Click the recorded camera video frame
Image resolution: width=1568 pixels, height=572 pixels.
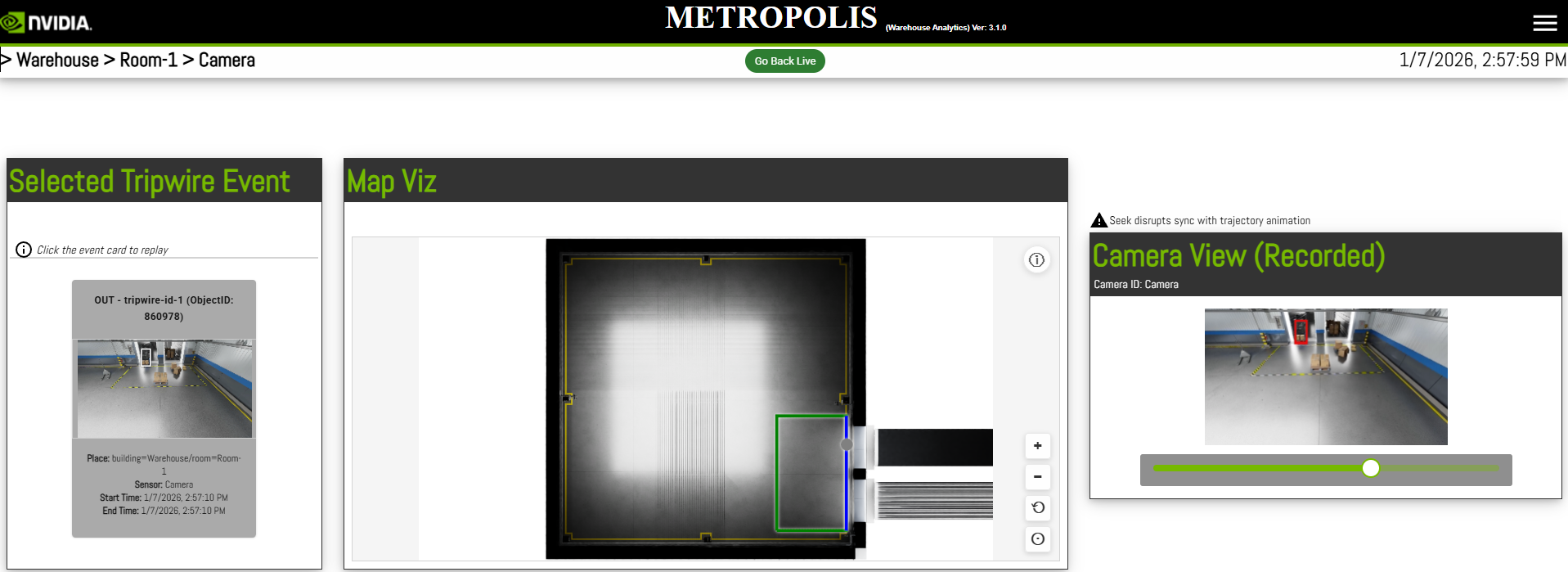(1325, 376)
